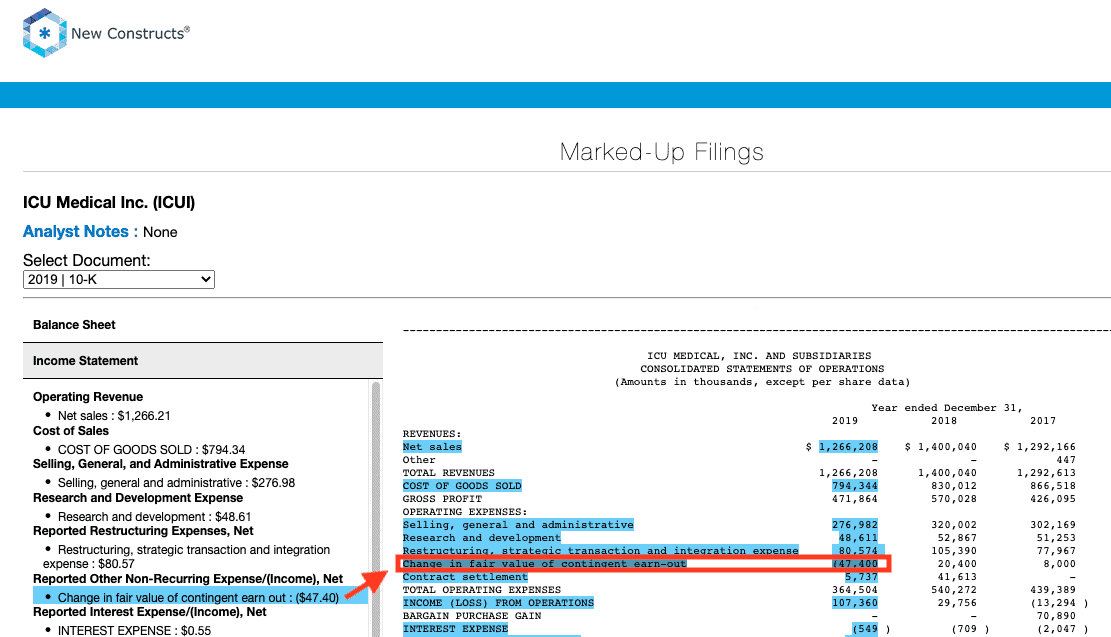Open the Select Document 2019 10-K dropdown
The height and width of the screenshot is (637, 1111).
tap(118, 279)
